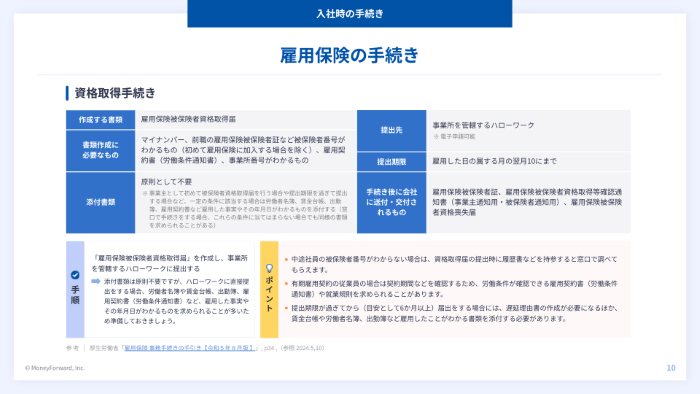
Task: Click the 手続き後に会社に送付・交付されるもの header cell
Action: (392, 203)
